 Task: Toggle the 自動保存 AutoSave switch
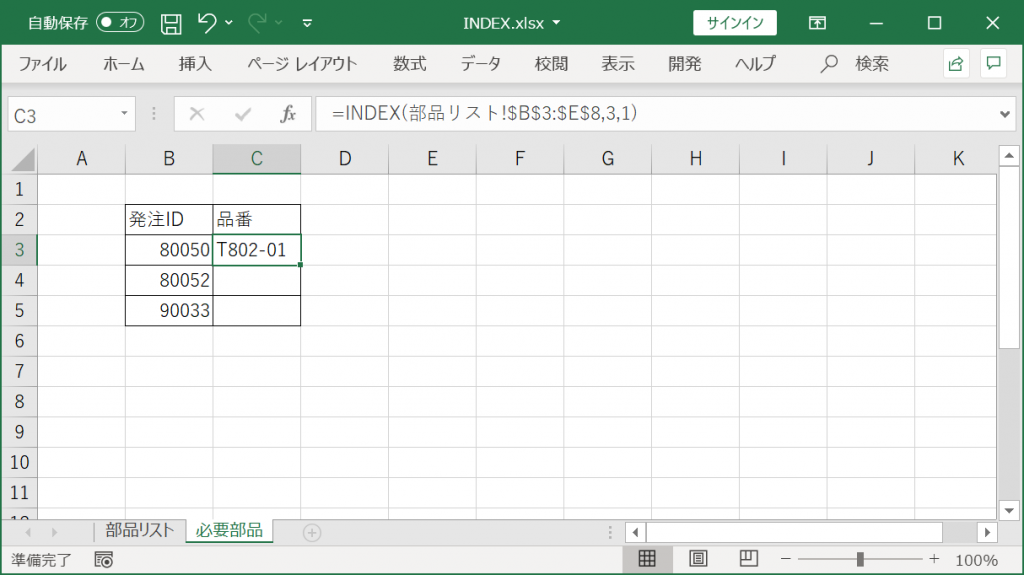click(120, 23)
